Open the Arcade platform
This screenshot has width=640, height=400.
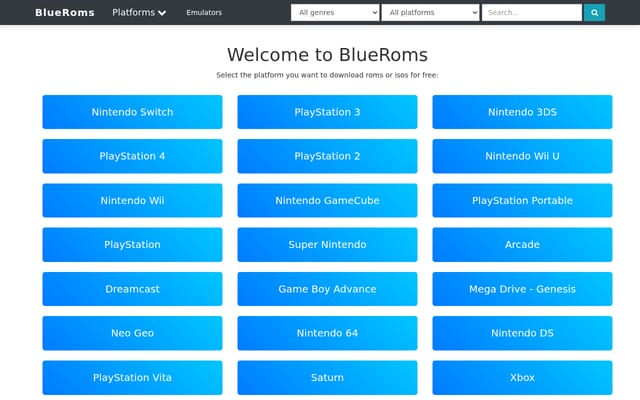[522, 244]
